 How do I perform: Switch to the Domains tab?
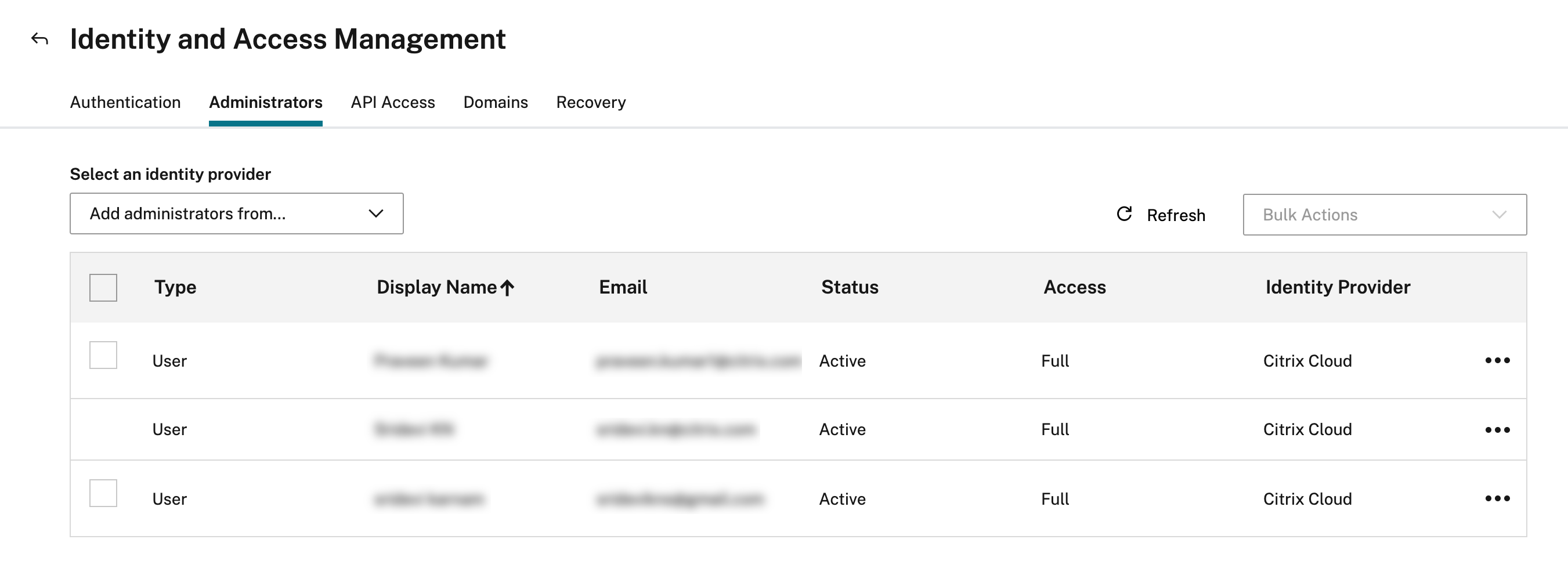click(x=496, y=102)
